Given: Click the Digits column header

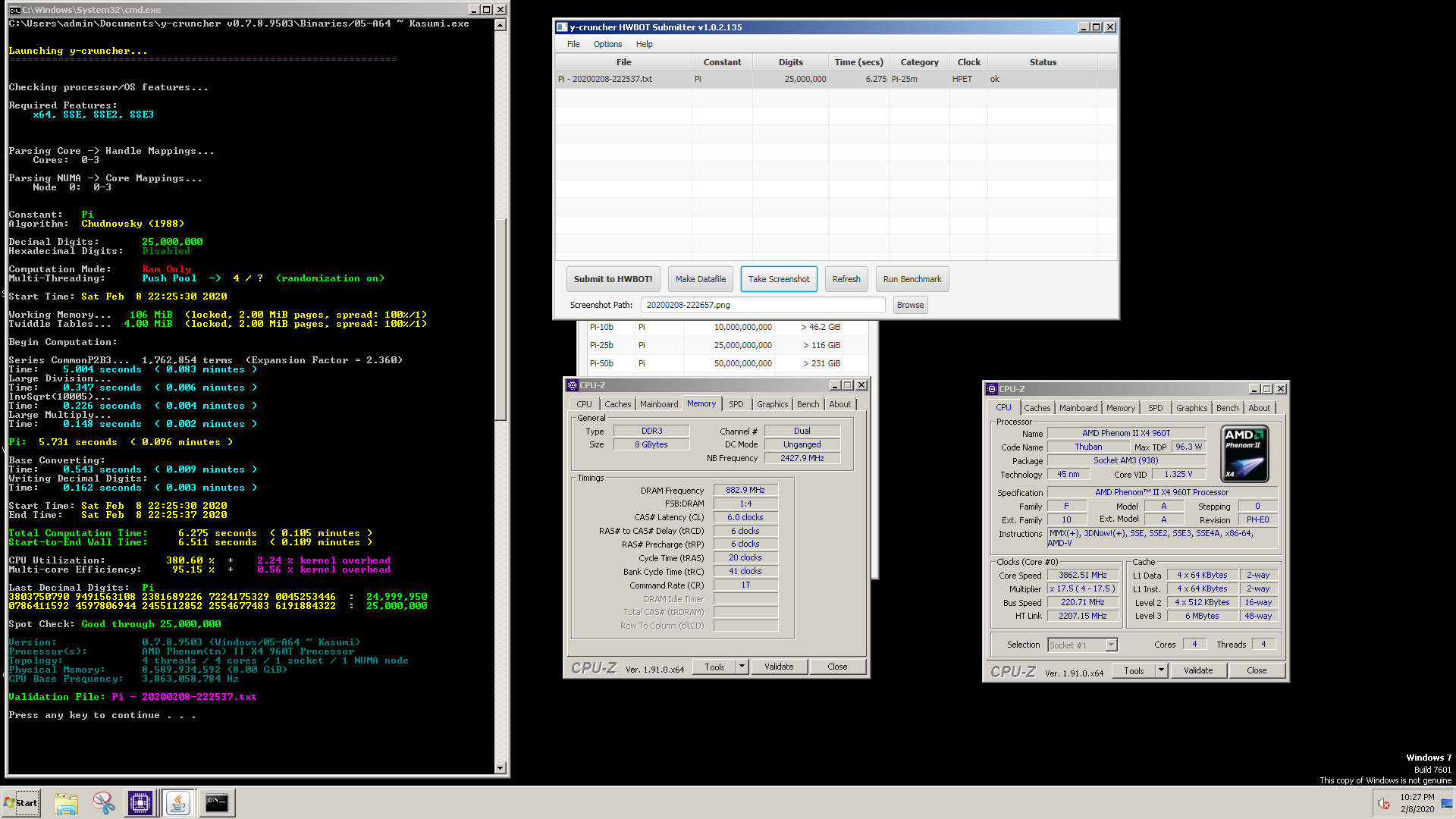Looking at the screenshot, I should click(x=790, y=62).
